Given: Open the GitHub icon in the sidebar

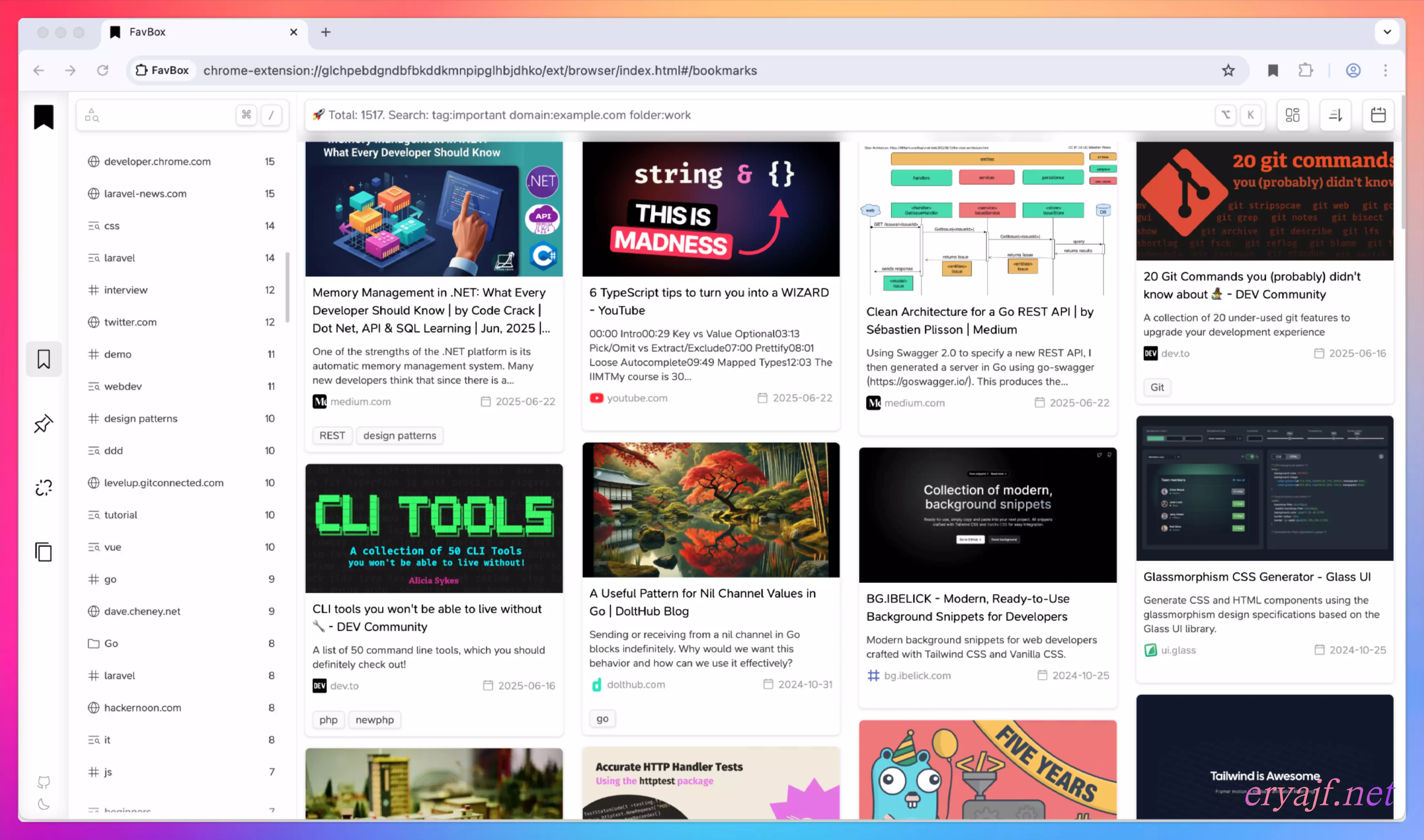Looking at the screenshot, I should tap(44, 782).
